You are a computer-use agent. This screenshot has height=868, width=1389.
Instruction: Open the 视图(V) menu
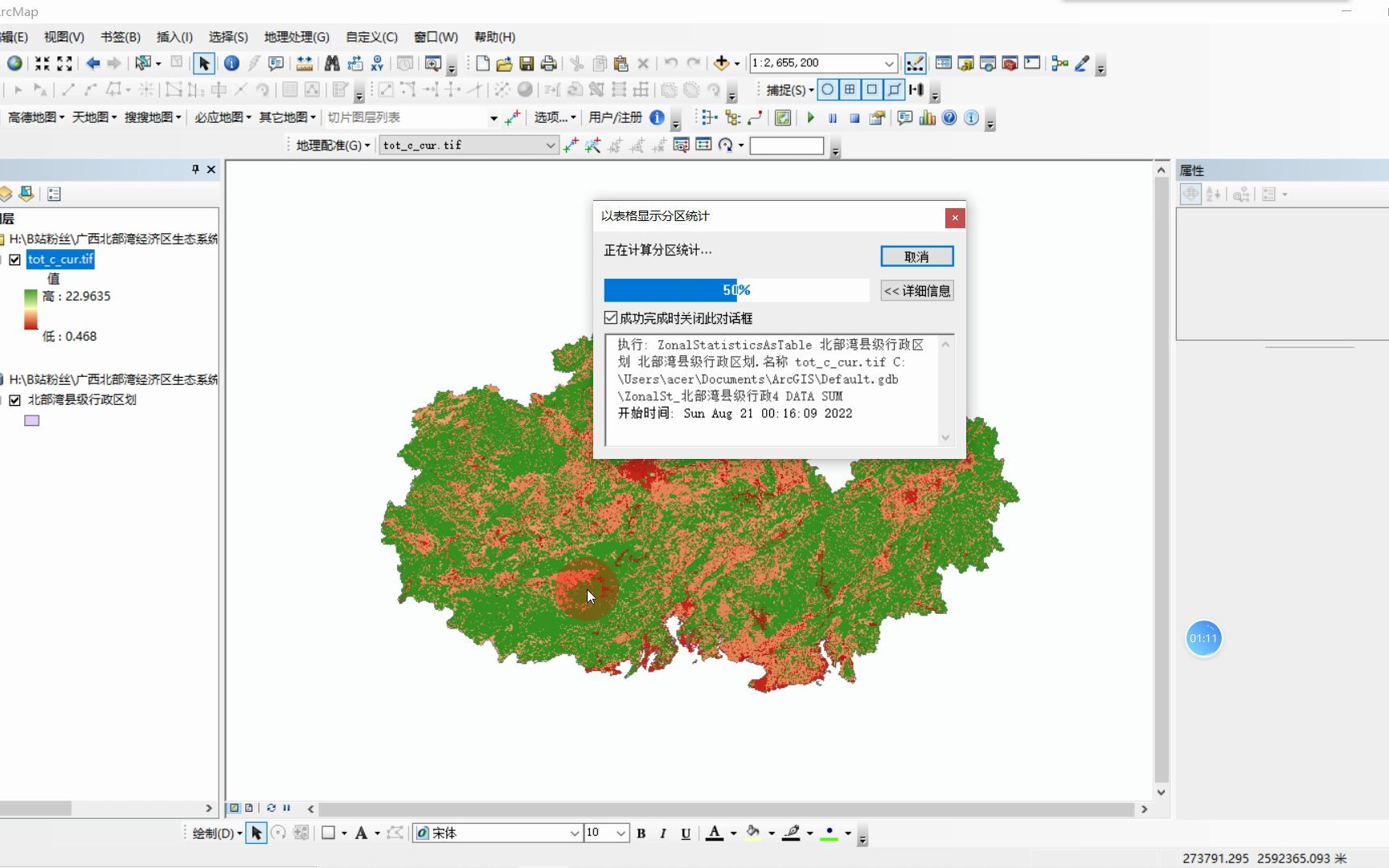click(x=64, y=37)
